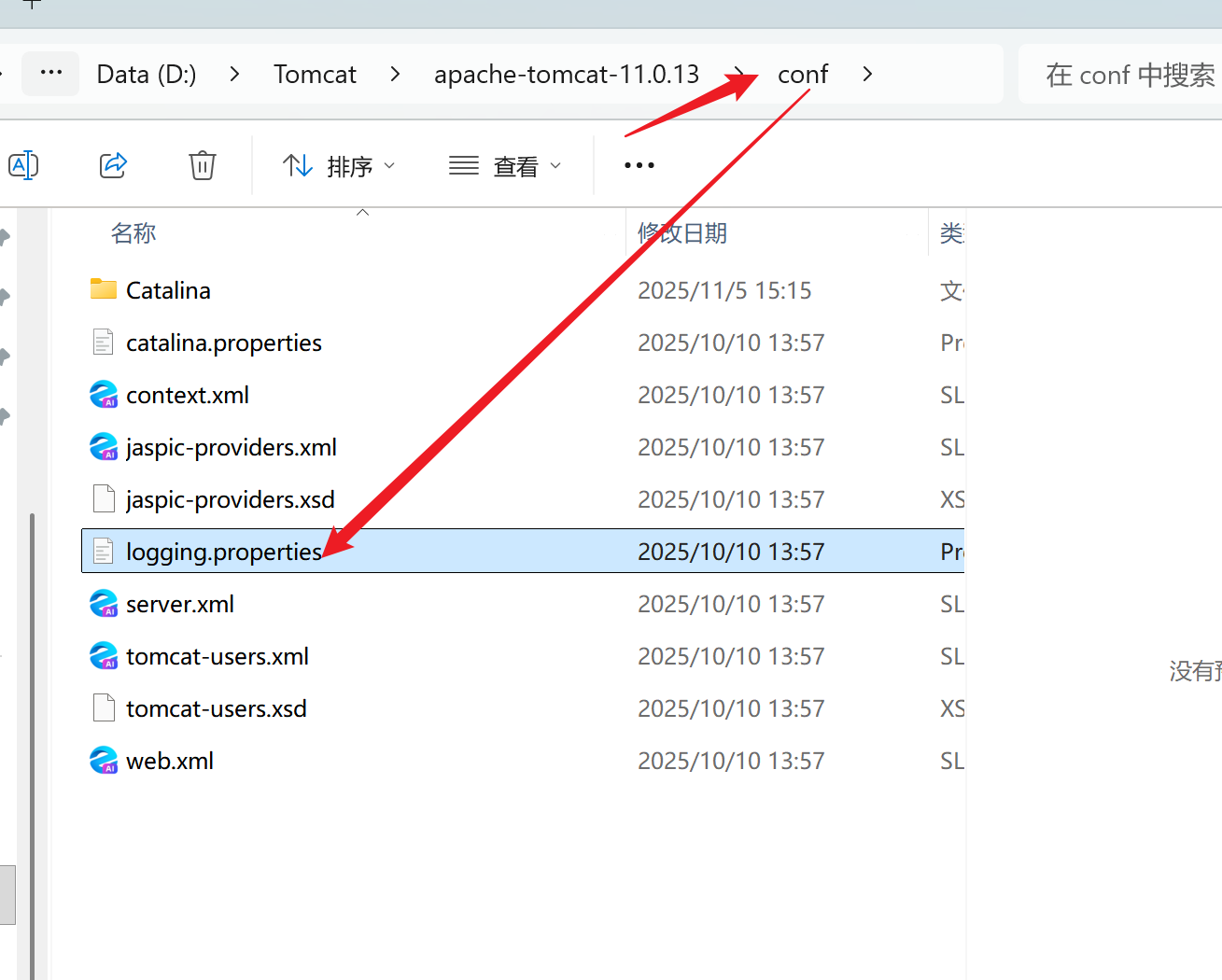Click the tomcat-users.xml Edge icon
Image resolution: width=1222 pixels, height=980 pixels.
pos(104,656)
